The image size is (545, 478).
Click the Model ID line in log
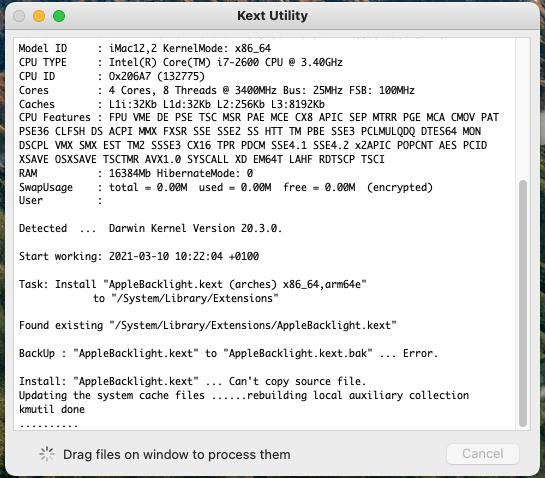(145, 48)
